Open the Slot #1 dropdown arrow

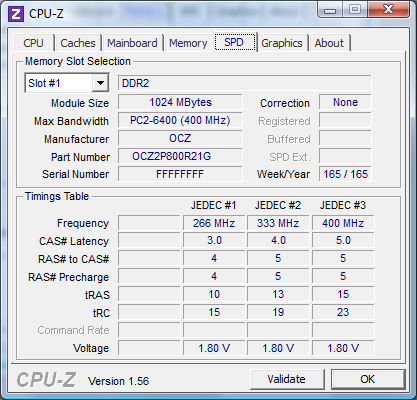point(100,83)
